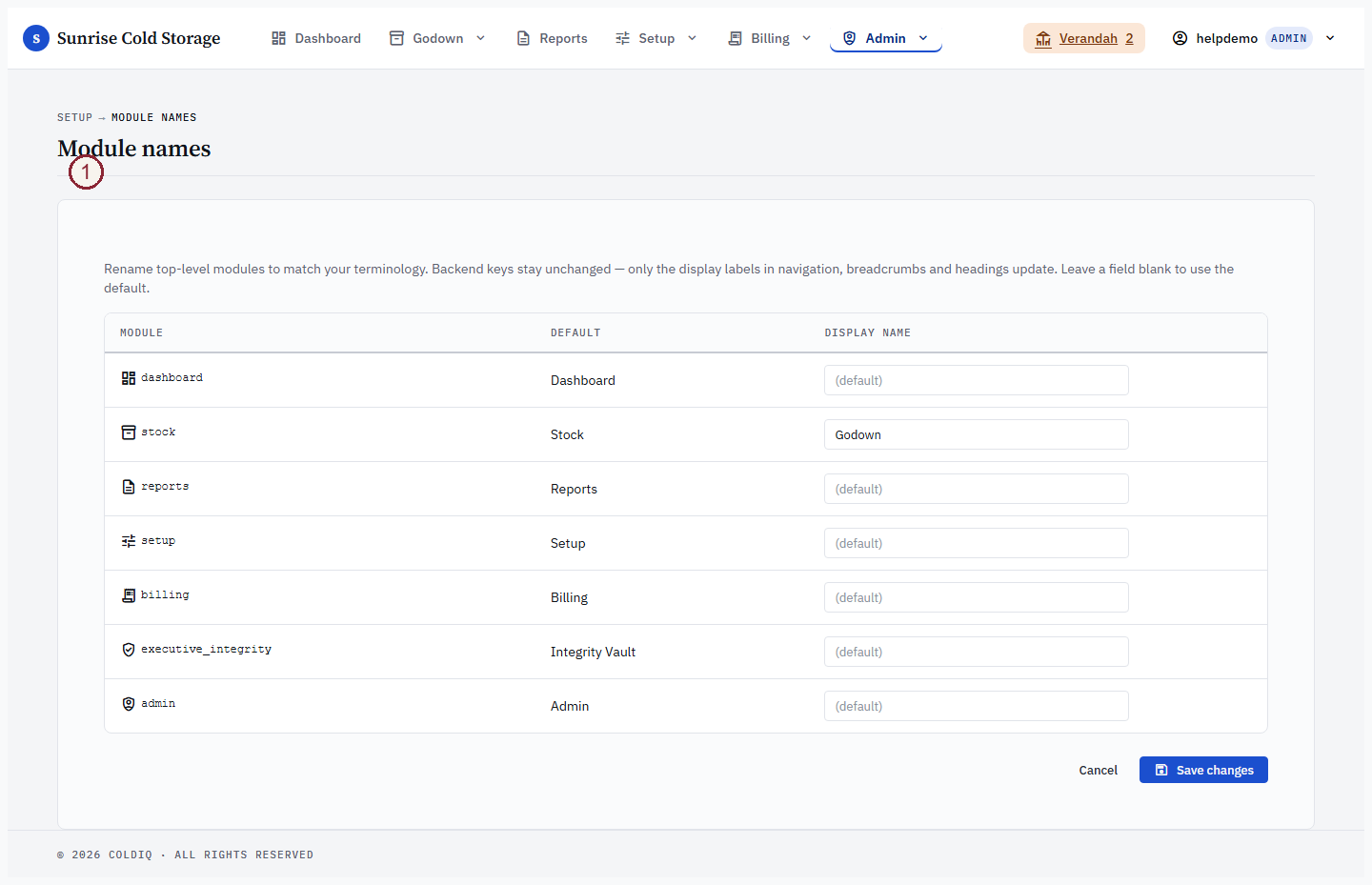Open the Godown nav menu
Image resolution: width=1372 pixels, height=885 pixels.
coord(438,38)
